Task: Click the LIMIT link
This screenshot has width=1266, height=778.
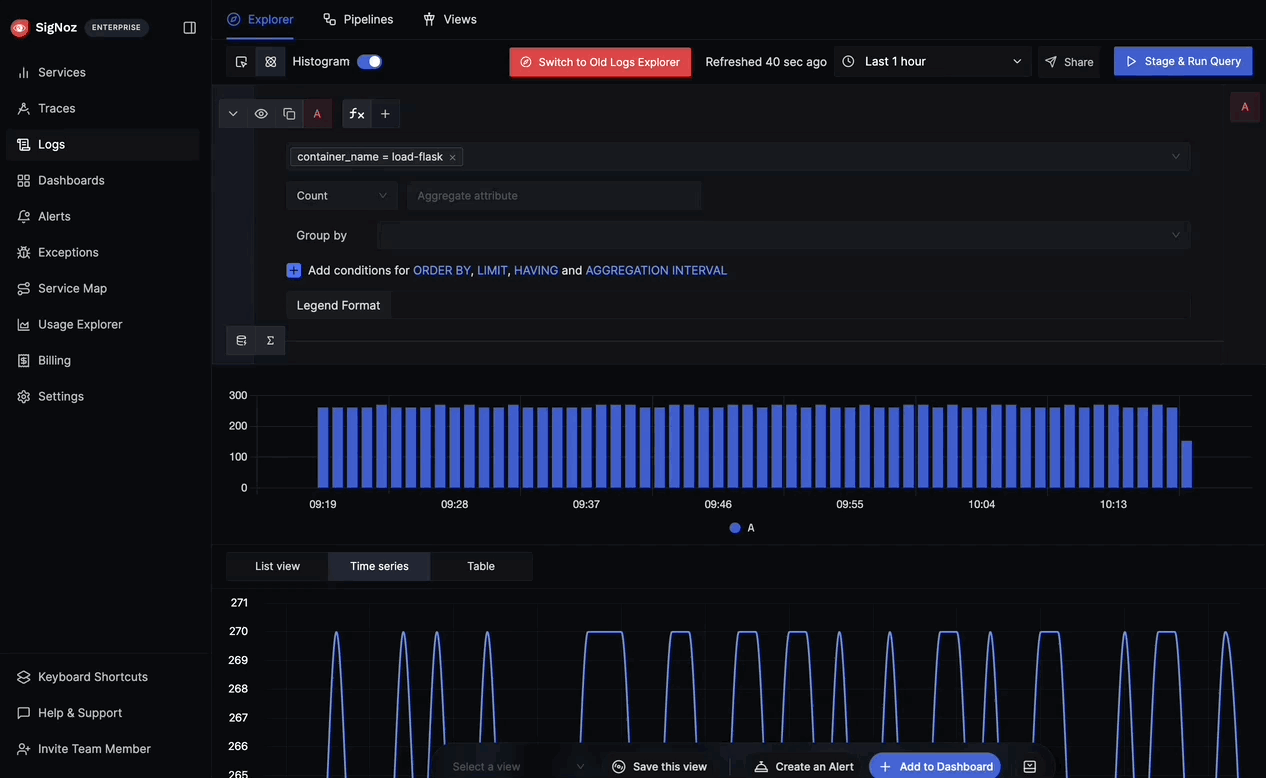Action: pos(492,270)
